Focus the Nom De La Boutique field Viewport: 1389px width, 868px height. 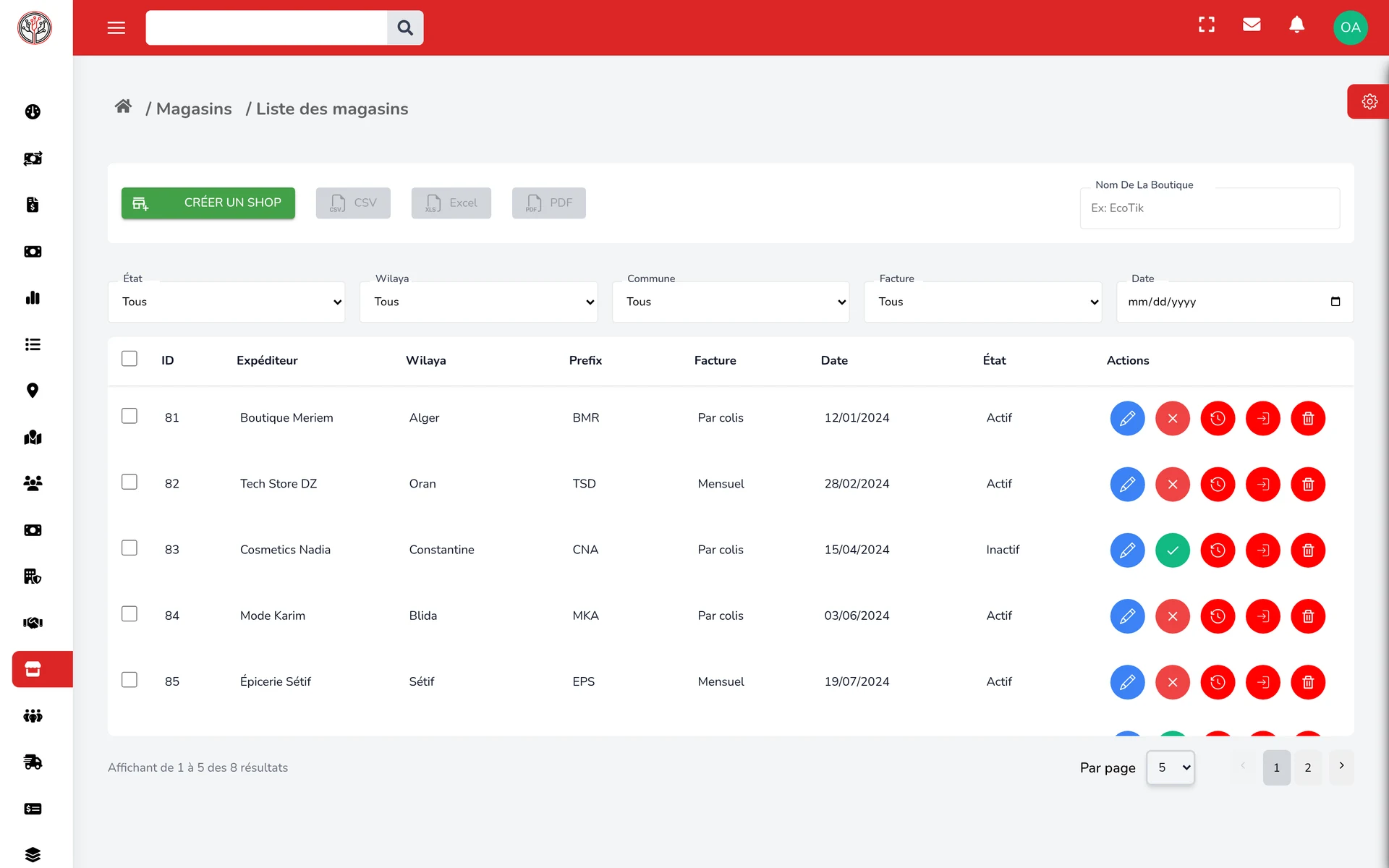1210,208
